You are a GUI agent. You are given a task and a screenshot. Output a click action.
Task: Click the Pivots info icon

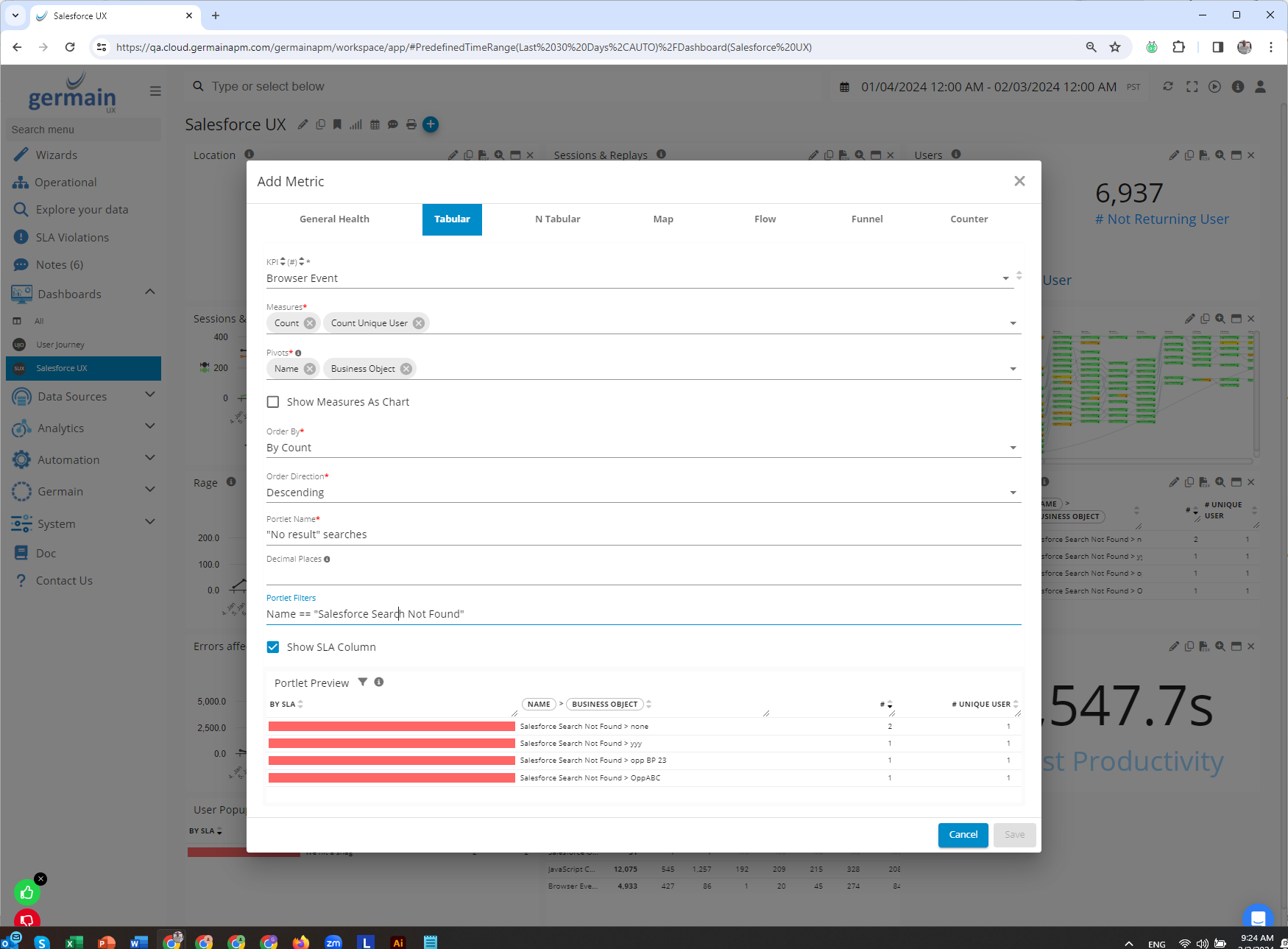click(x=298, y=353)
